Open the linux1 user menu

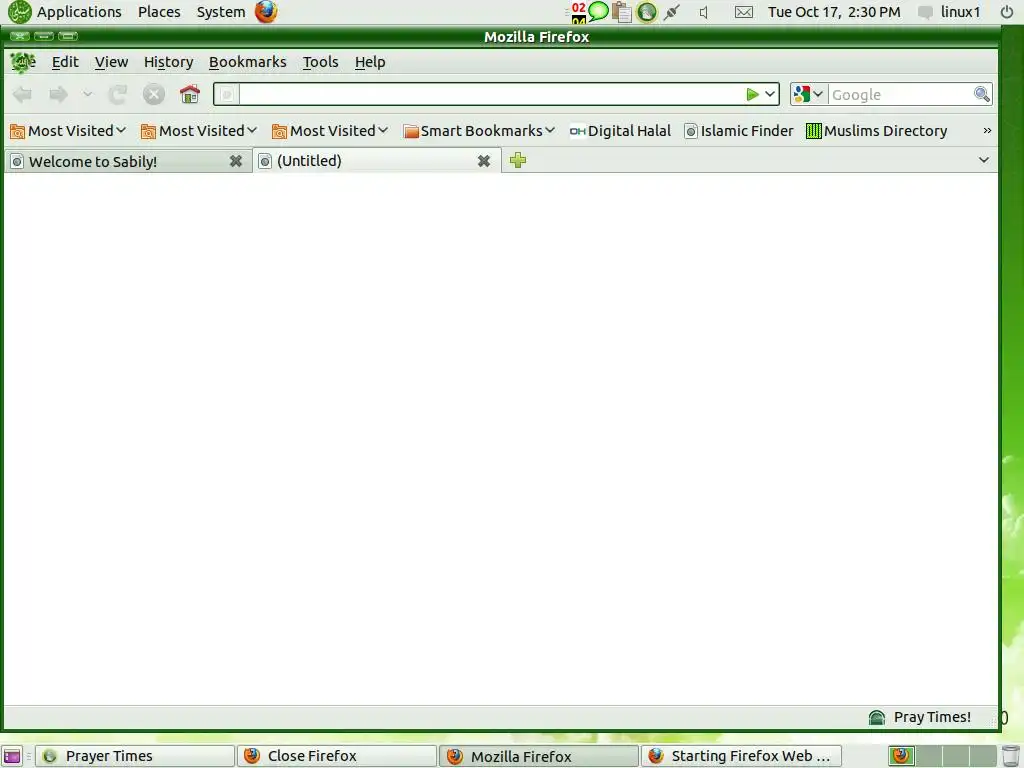(x=950, y=12)
